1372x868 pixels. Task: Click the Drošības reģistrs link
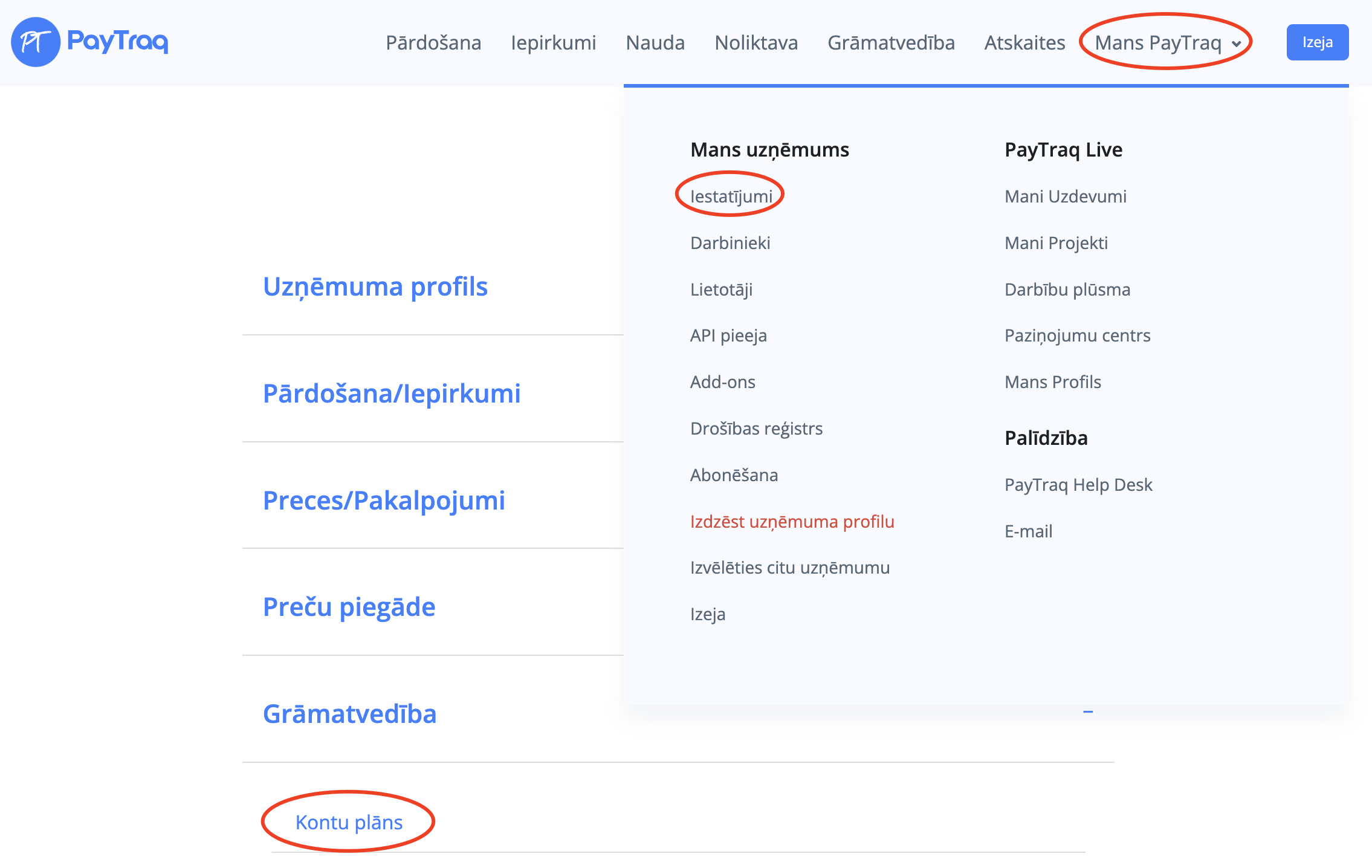click(756, 429)
